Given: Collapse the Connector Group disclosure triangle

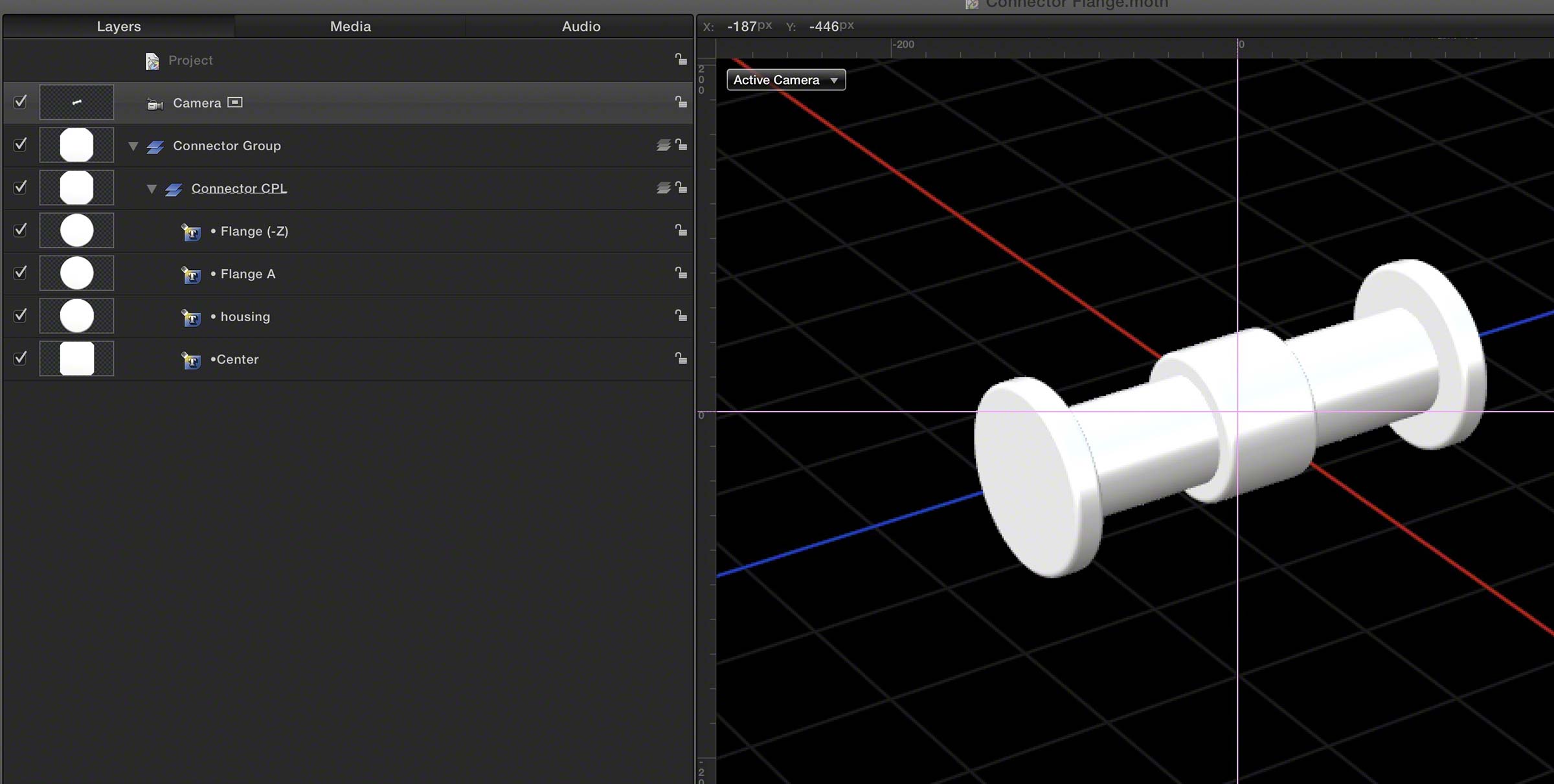Looking at the screenshot, I should coord(133,146).
